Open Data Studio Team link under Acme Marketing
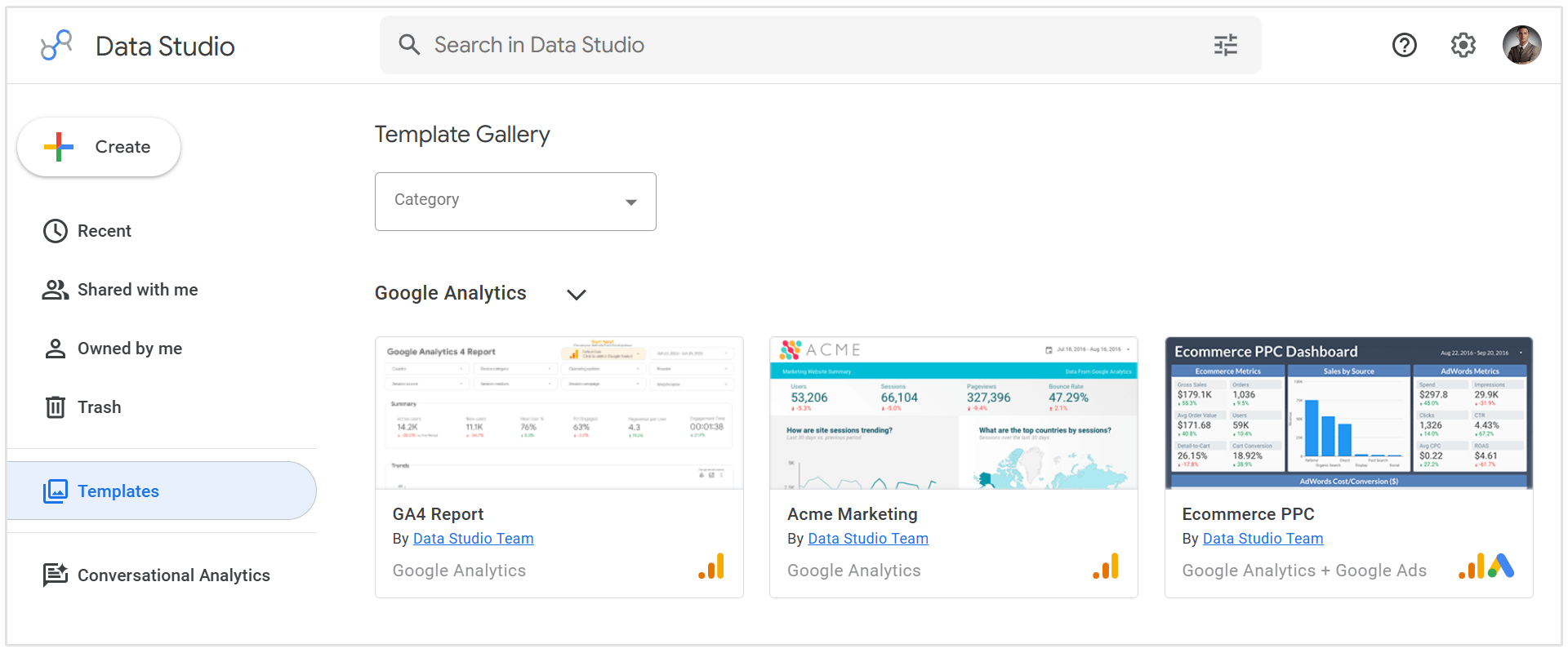 [868, 539]
